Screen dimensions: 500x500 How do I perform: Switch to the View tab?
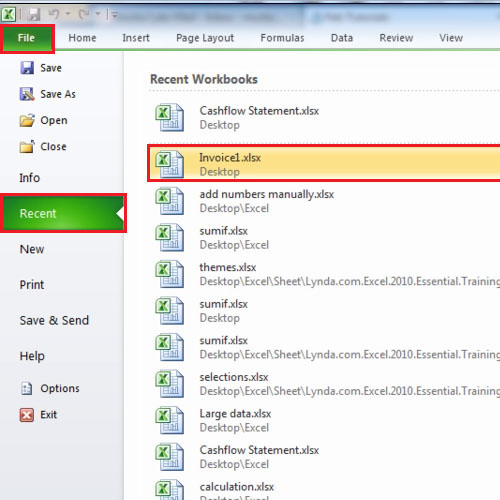pos(451,38)
